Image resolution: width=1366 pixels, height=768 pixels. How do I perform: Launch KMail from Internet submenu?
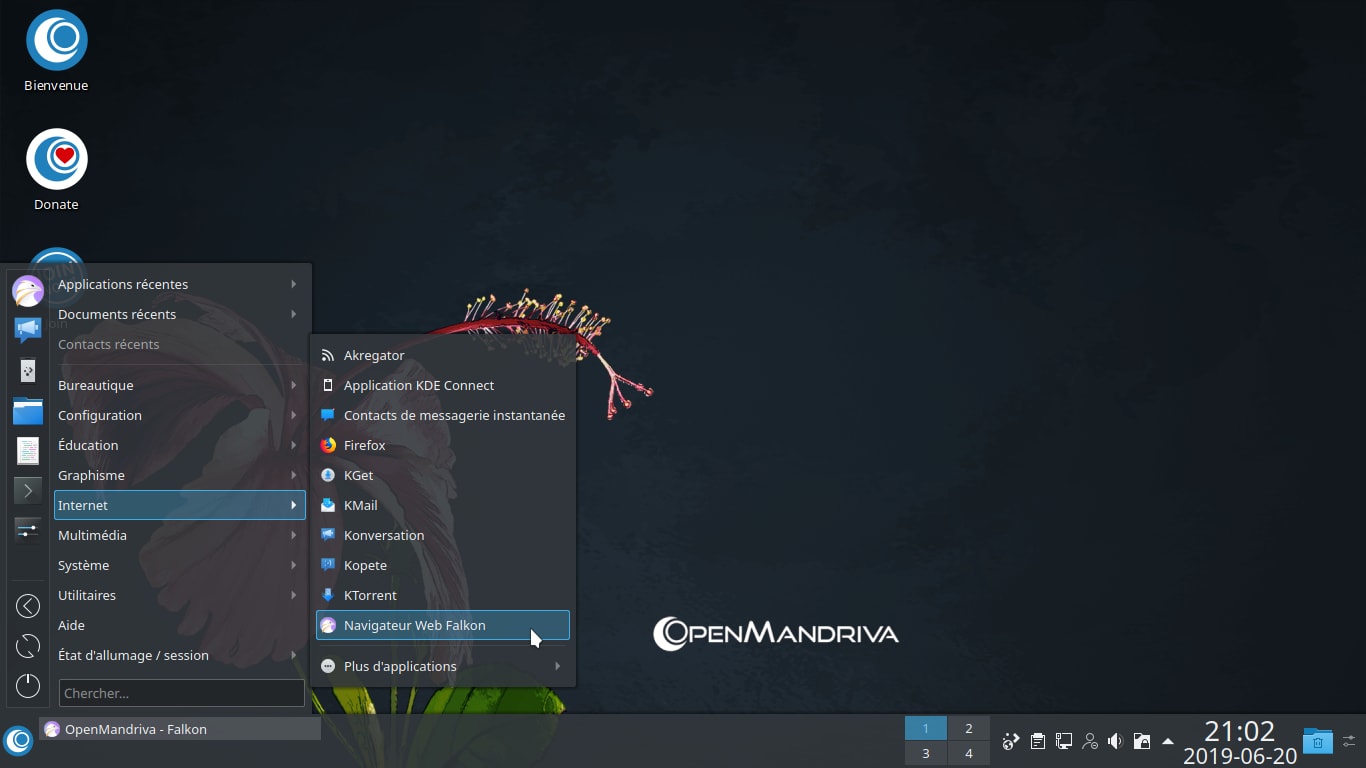pyautogui.click(x=443, y=505)
